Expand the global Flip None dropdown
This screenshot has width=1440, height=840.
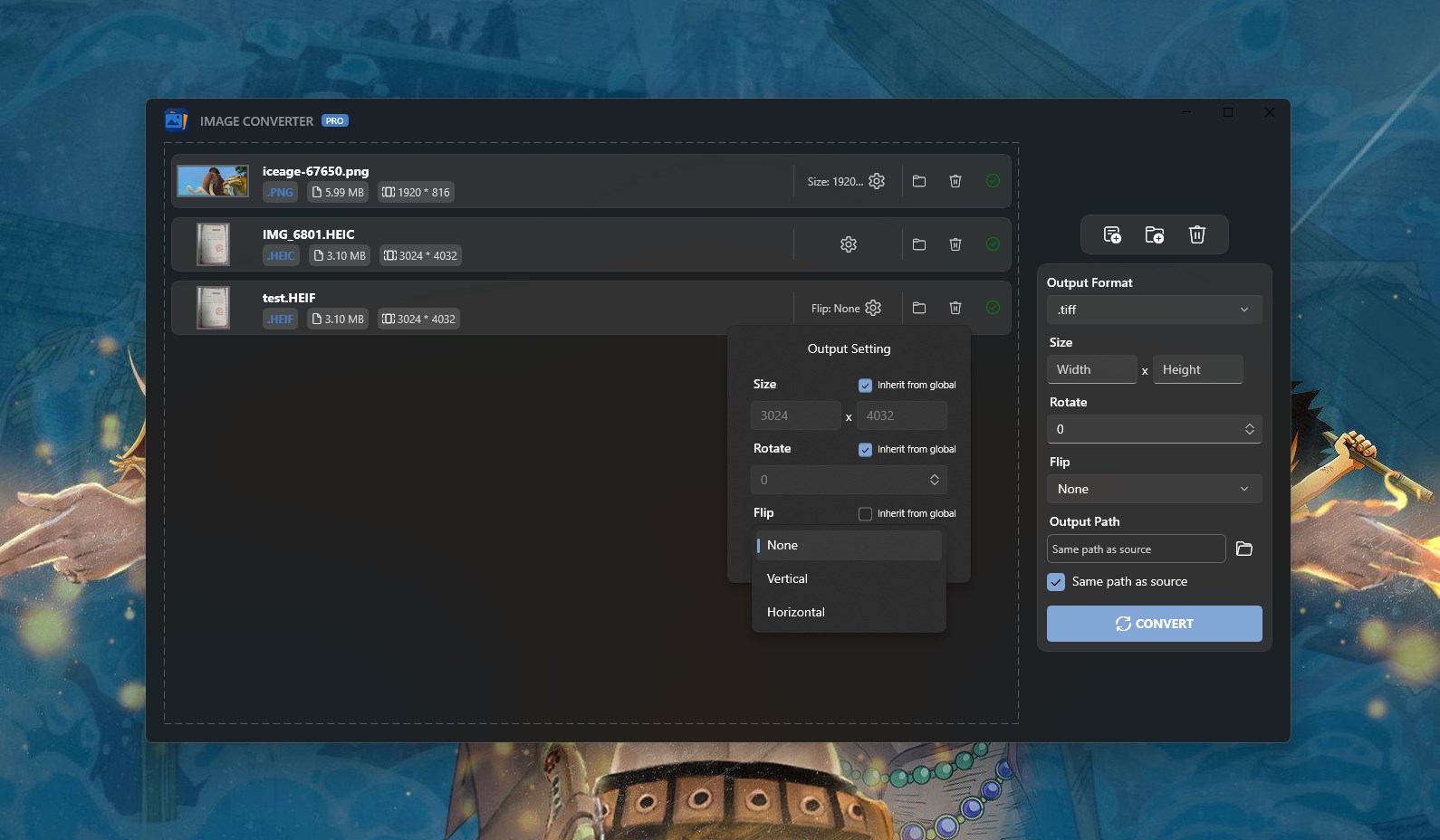pyautogui.click(x=1154, y=489)
